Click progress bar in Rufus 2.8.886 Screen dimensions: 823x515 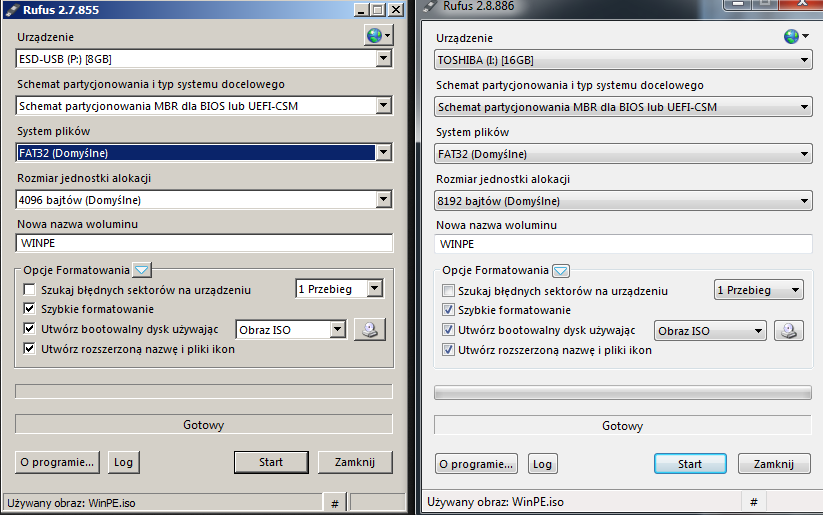[x=623, y=393]
